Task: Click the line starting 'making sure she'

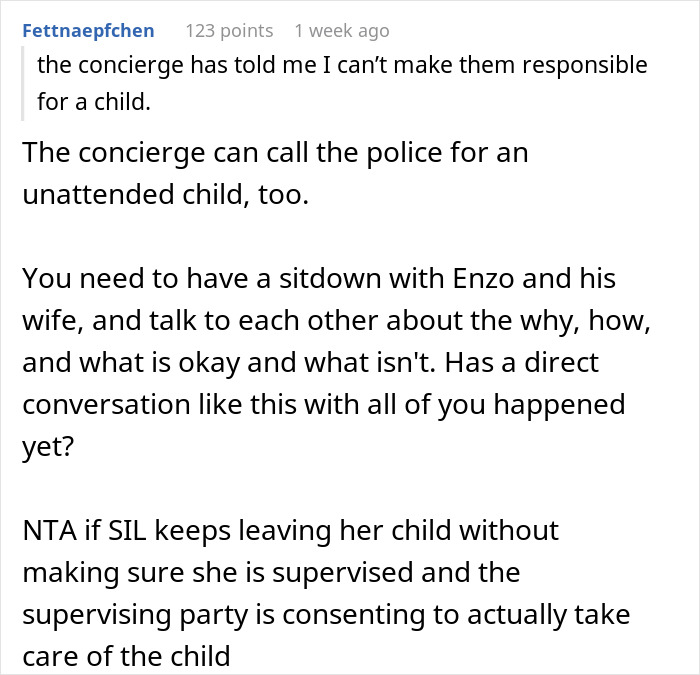Action: click(270, 572)
